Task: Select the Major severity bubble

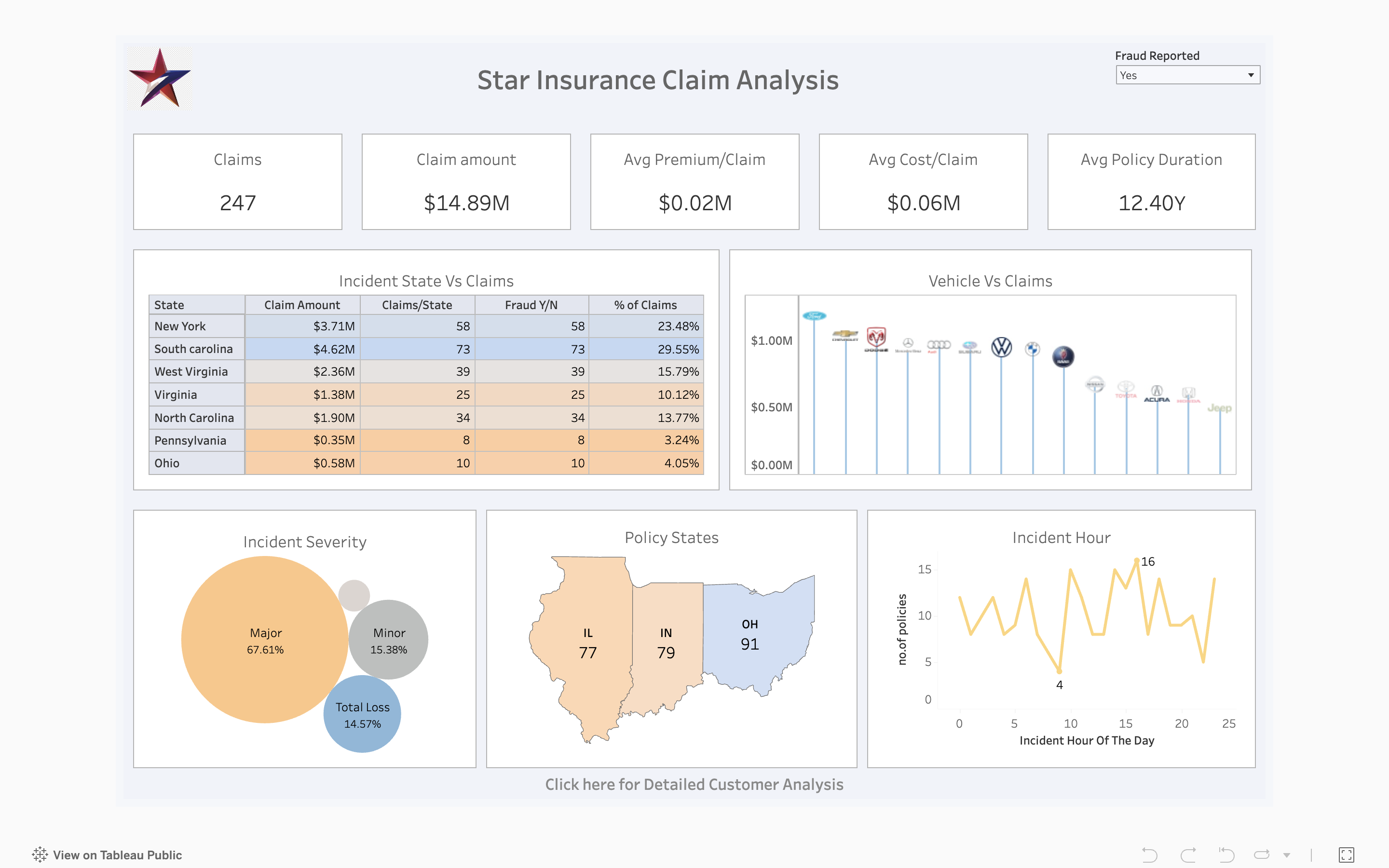Action: [x=265, y=639]
